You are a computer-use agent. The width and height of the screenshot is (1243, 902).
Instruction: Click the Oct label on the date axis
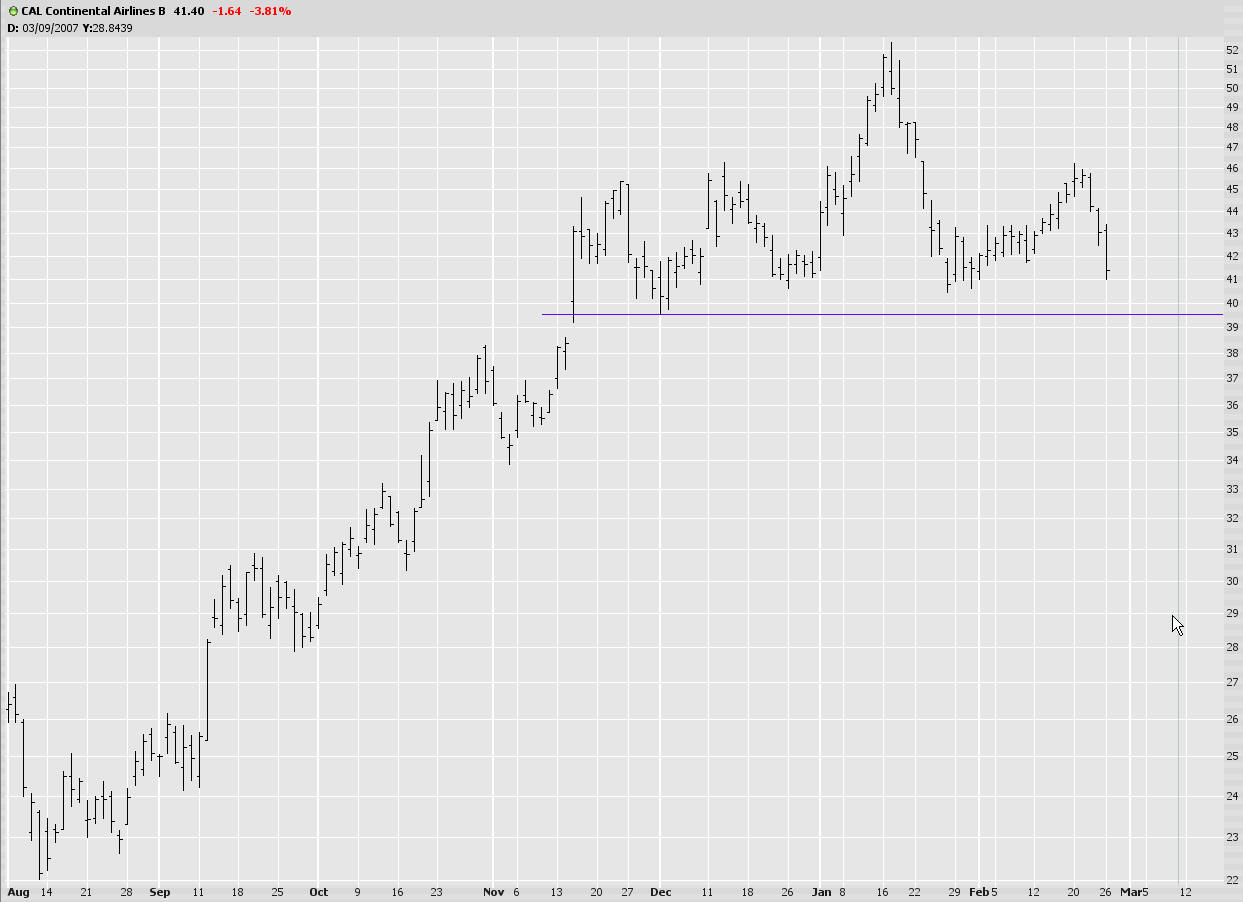pos(319,891)
